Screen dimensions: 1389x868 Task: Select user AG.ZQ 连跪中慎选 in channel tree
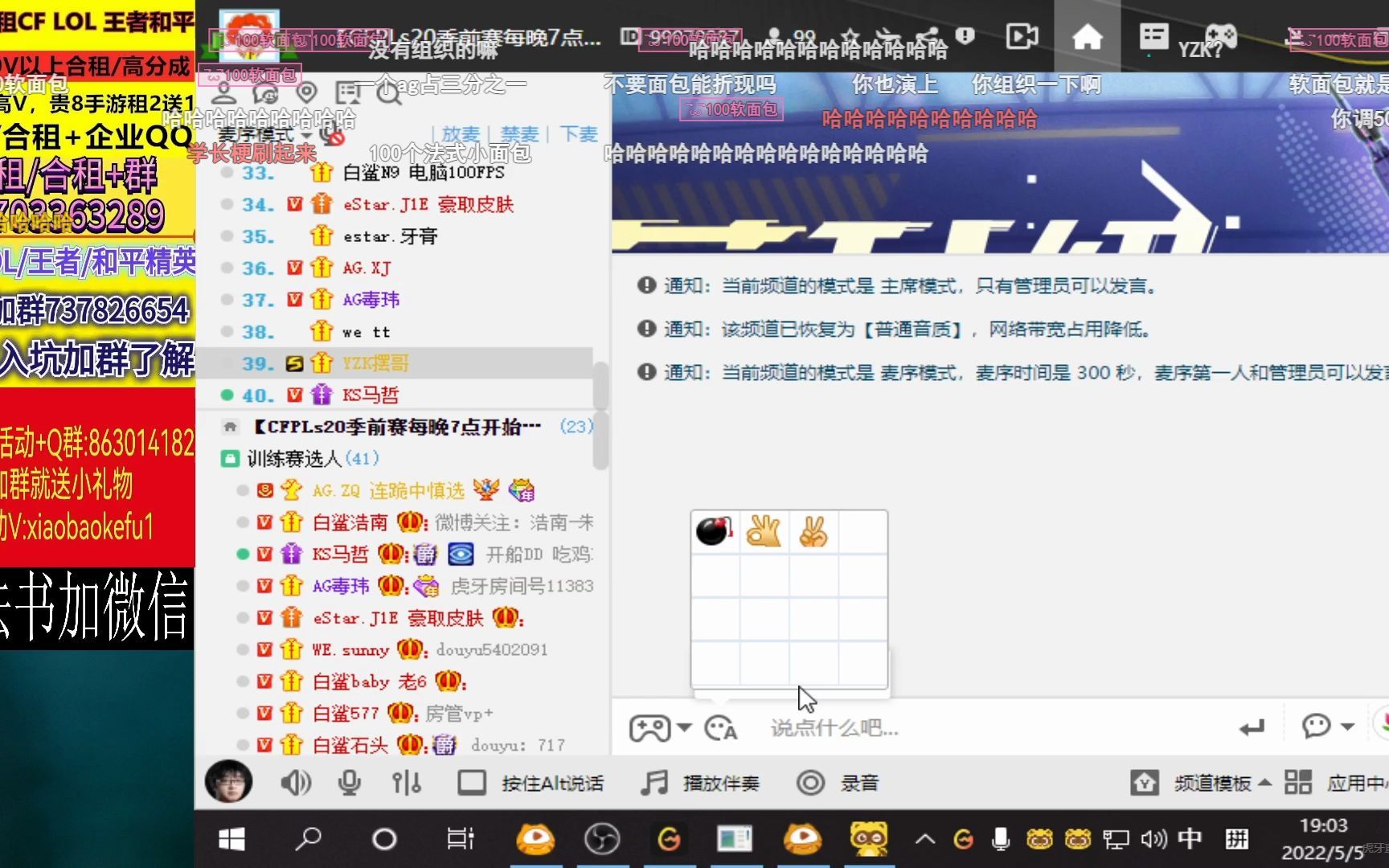[388, 490]
